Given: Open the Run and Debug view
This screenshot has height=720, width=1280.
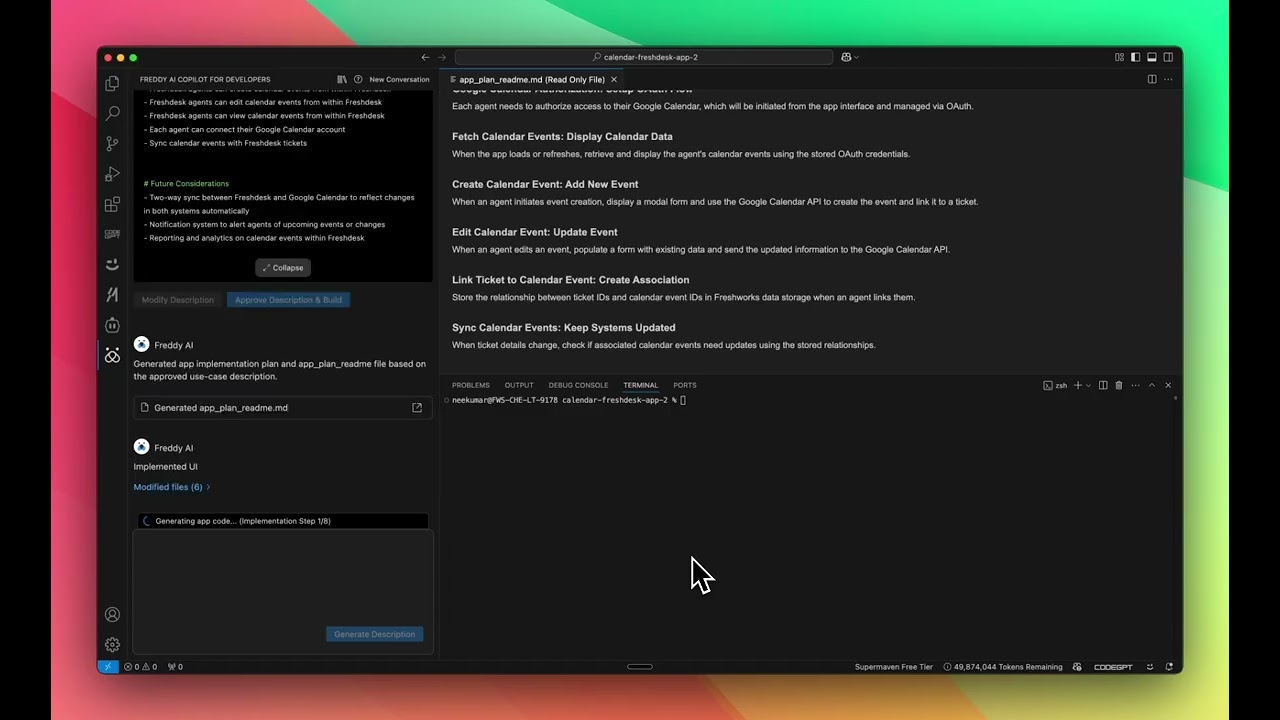Looking at the screenshot, I should tap(112, 174).
